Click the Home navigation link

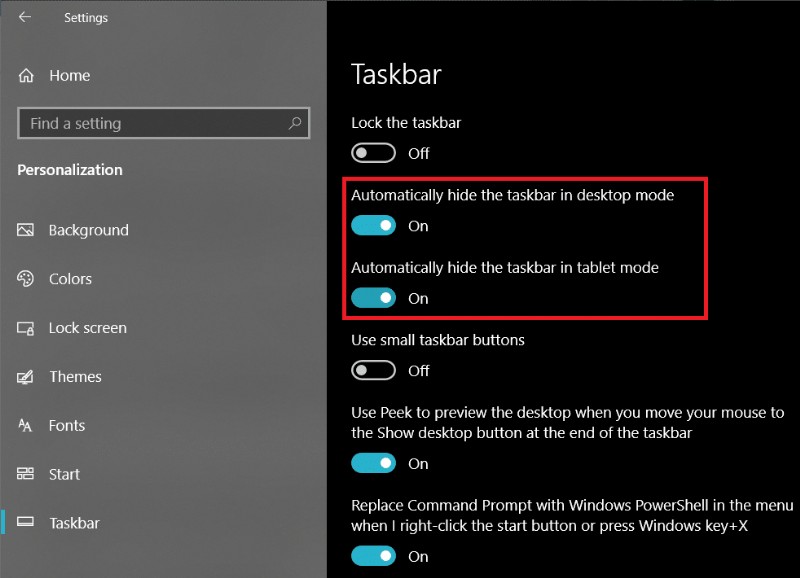[x=69, y=75]
